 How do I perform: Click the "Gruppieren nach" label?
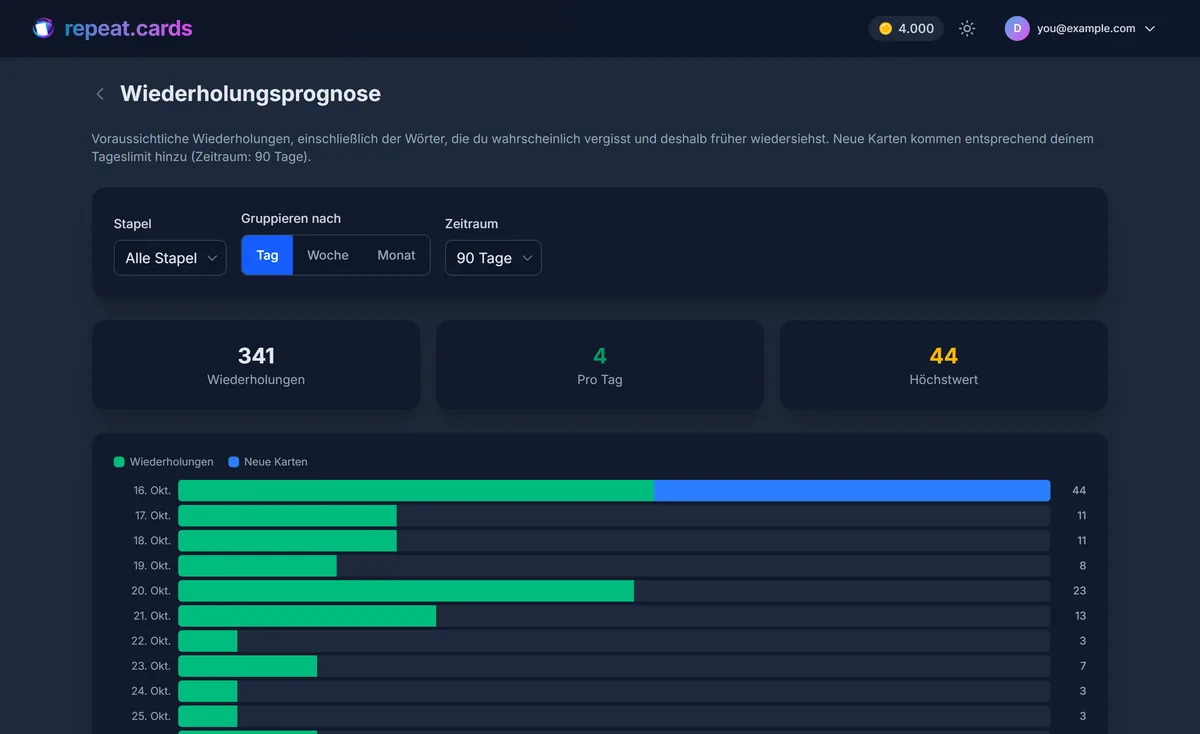click(x=291, y=218)
